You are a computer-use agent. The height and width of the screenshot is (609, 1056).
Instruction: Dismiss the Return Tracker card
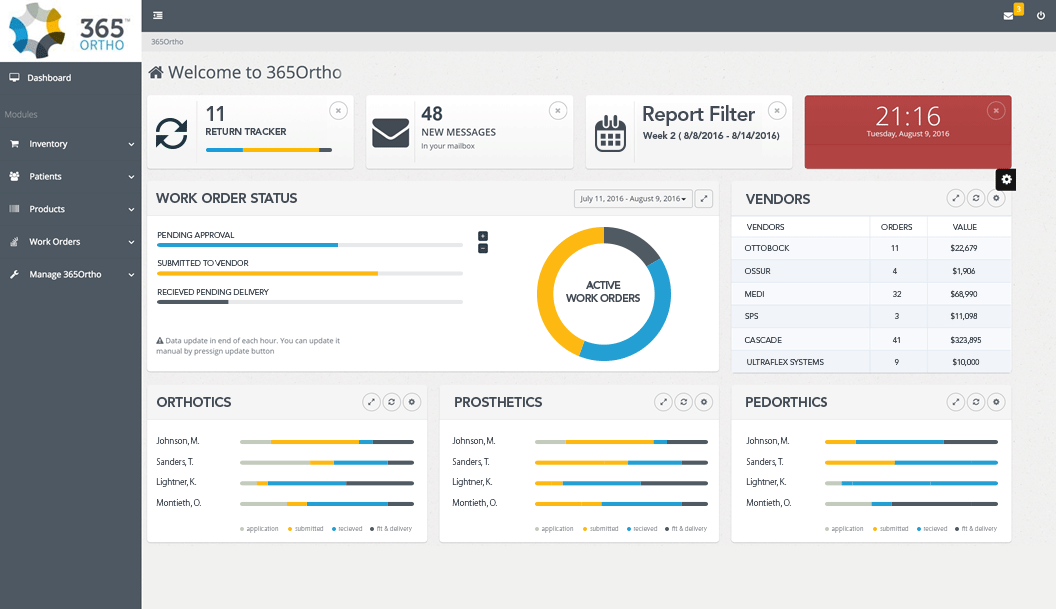point(338,110)
